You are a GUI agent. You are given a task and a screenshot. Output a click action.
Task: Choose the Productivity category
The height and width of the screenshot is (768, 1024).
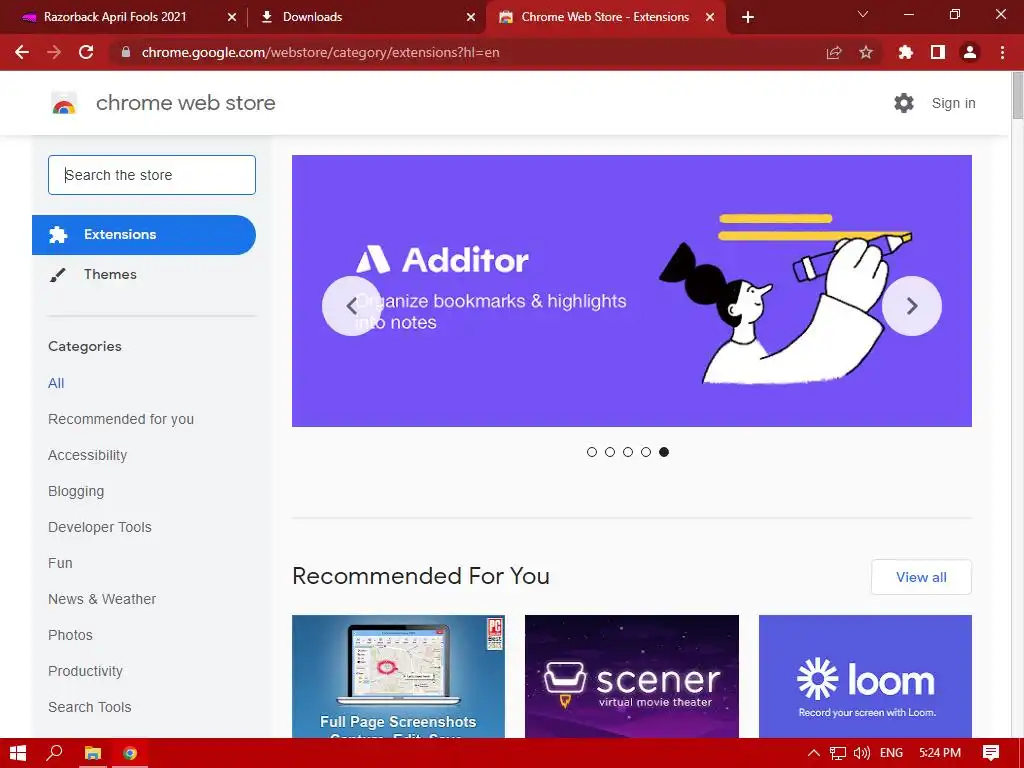86,671
